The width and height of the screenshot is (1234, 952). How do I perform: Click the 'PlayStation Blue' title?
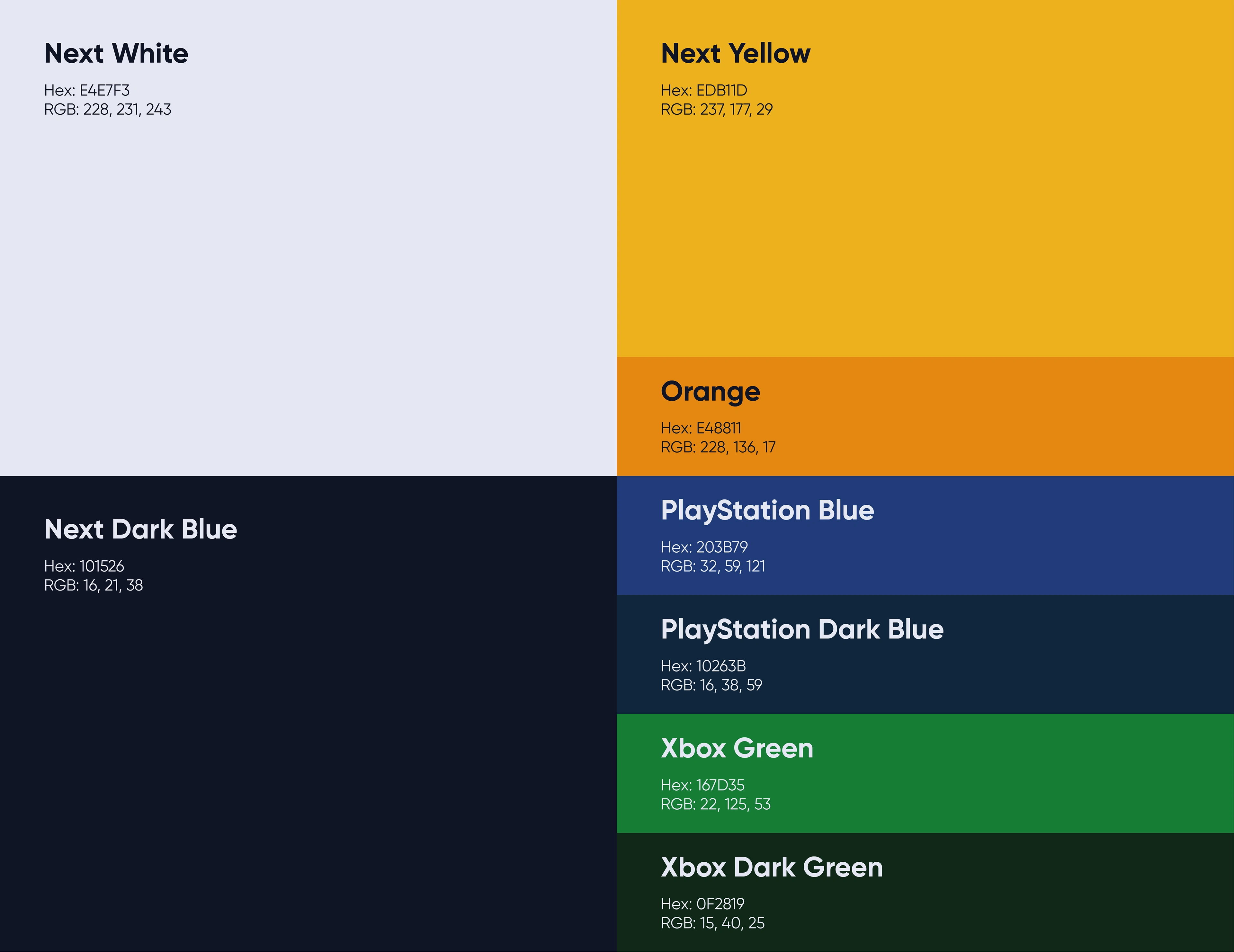(767, 511)
